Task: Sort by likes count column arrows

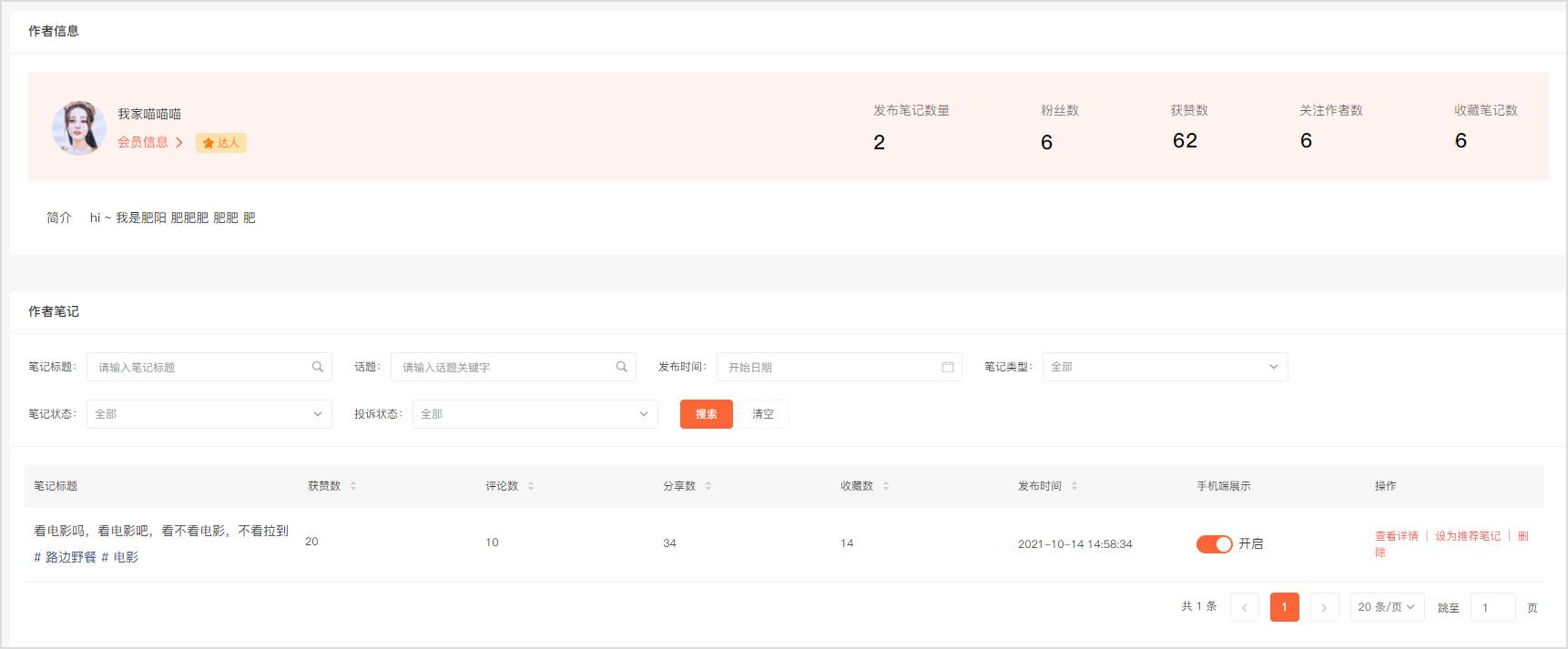Action: [x=353, y=486]
